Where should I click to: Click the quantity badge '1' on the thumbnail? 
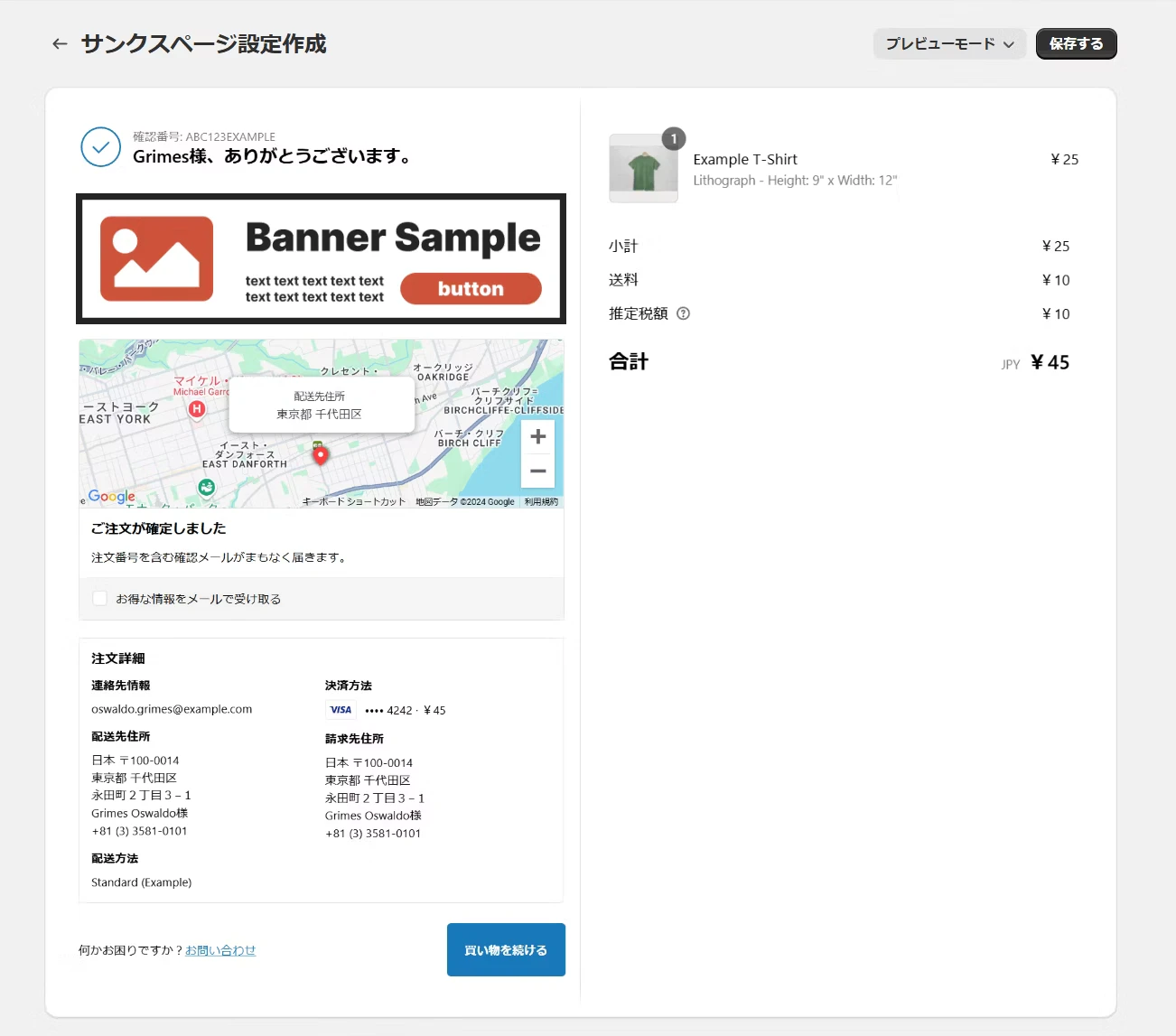(x=674, y=138)
